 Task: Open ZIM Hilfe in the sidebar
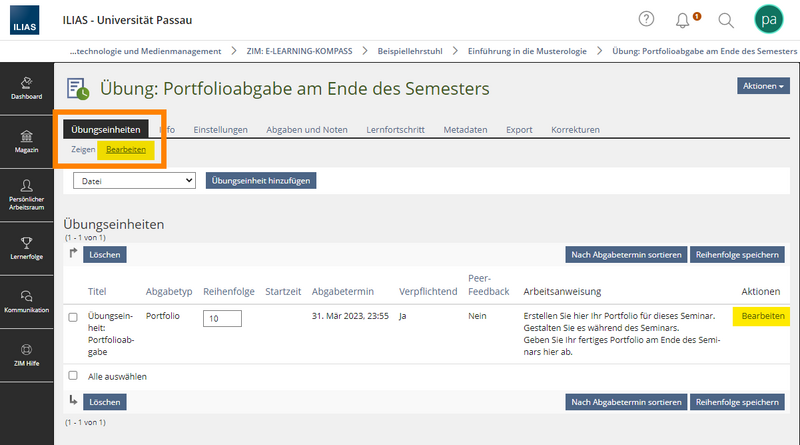pos(26,354)
